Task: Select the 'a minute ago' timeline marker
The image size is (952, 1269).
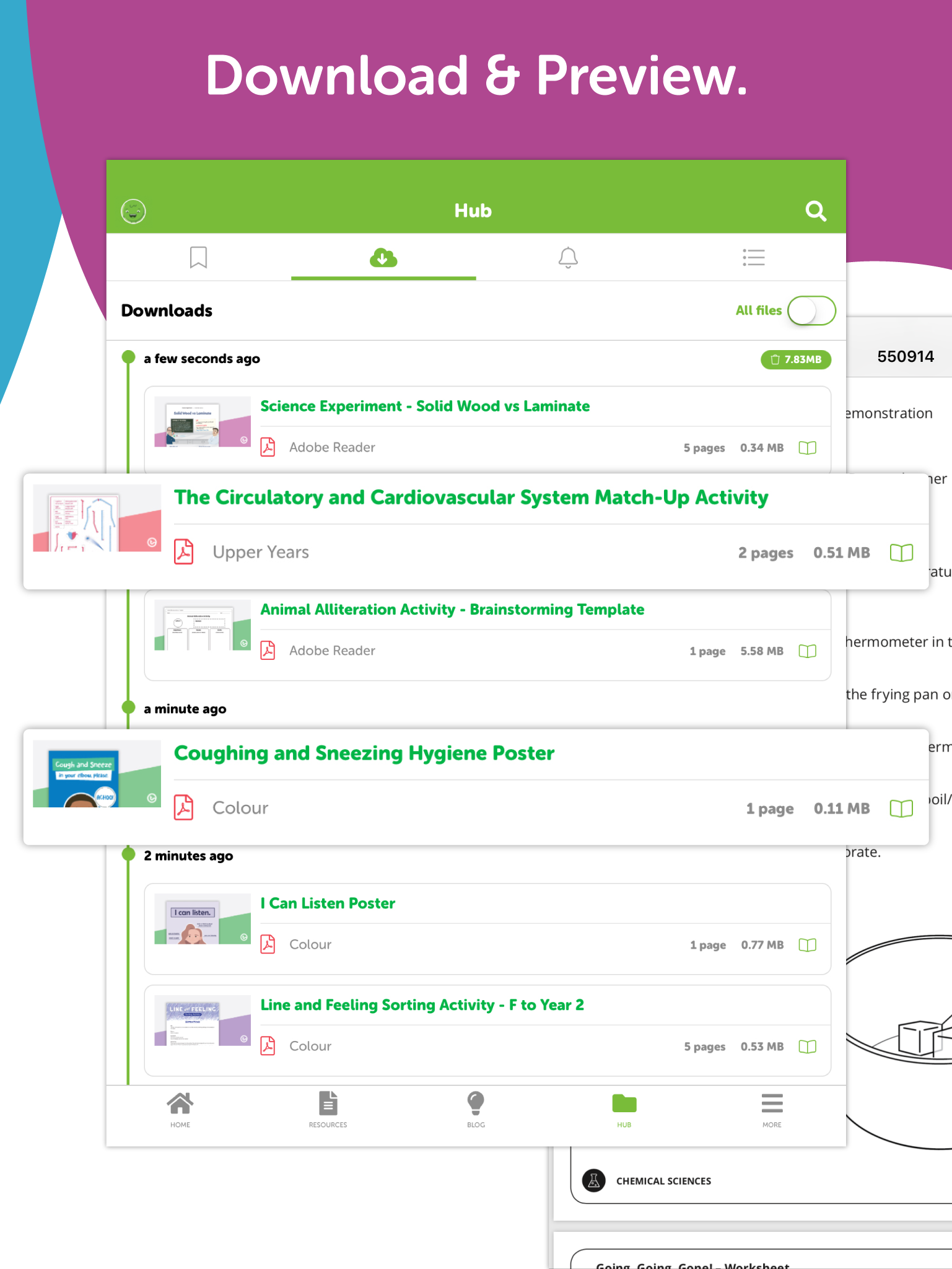Action: pos(129,707)
